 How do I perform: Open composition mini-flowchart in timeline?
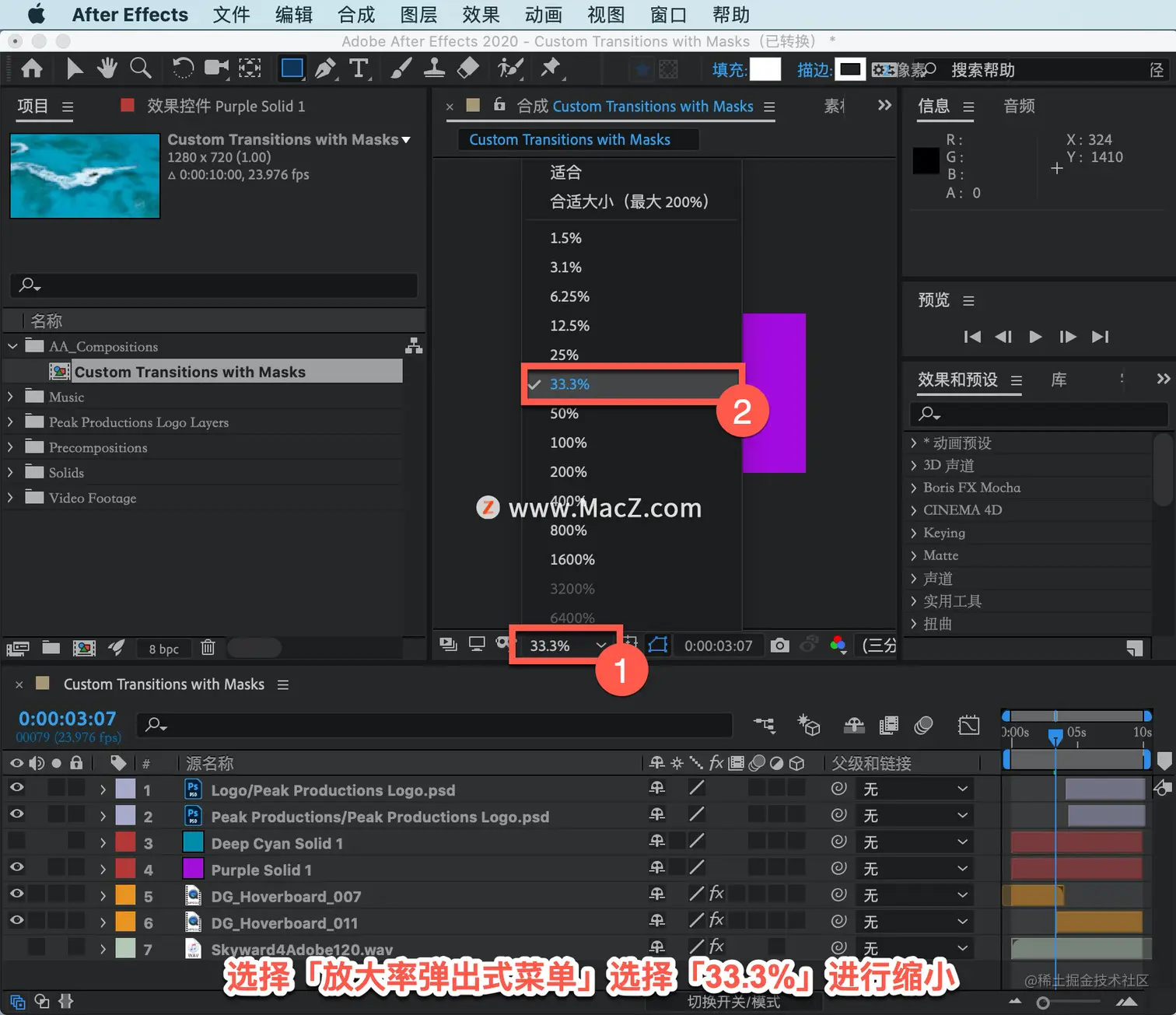(x=765, y=725)
